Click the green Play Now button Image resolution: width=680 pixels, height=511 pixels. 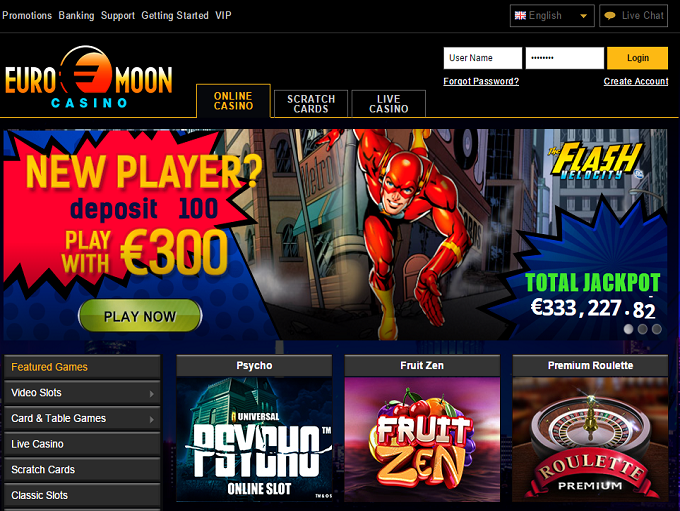[x=140, y=316]
